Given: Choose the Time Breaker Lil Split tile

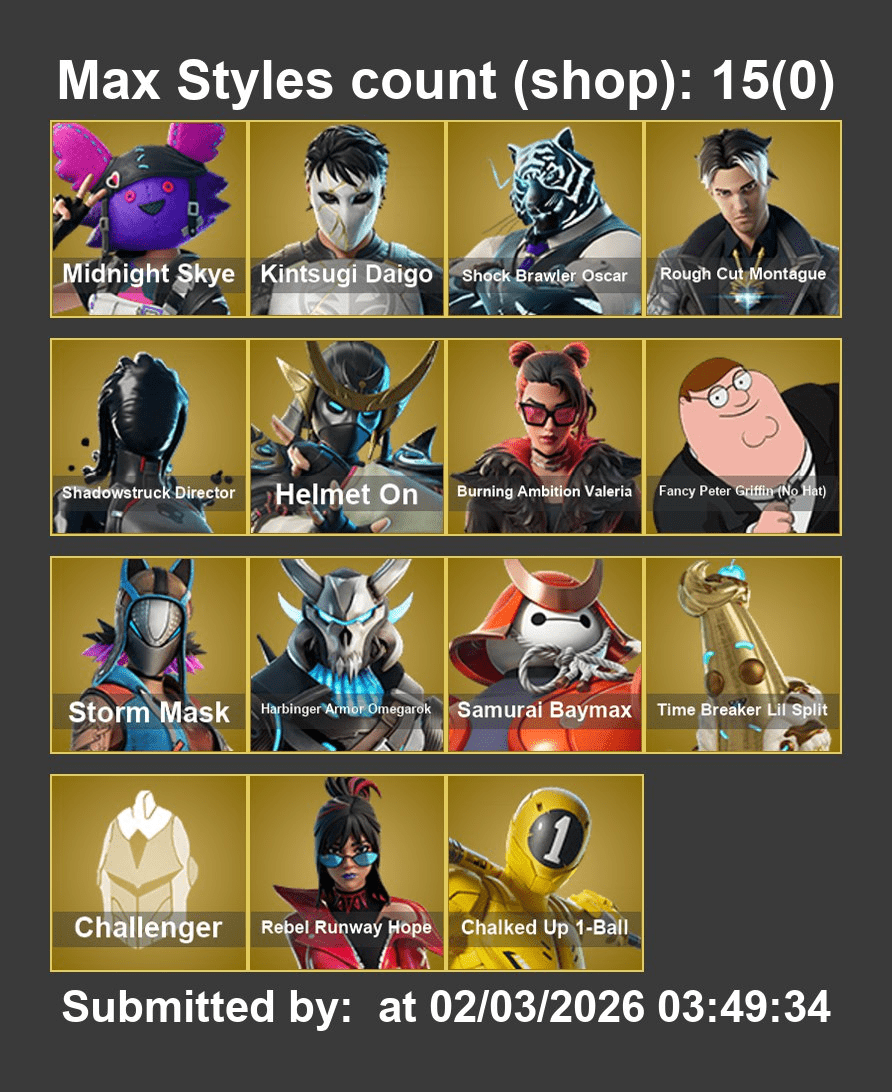Looking at the screenshot, I should (x=743, y=655).
